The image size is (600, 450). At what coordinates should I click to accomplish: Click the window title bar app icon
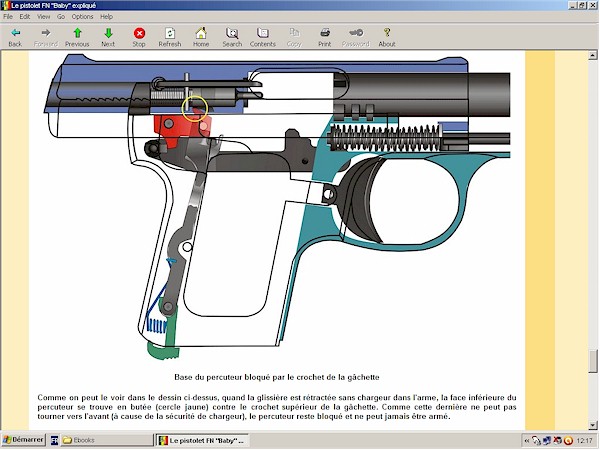(5, 5)
